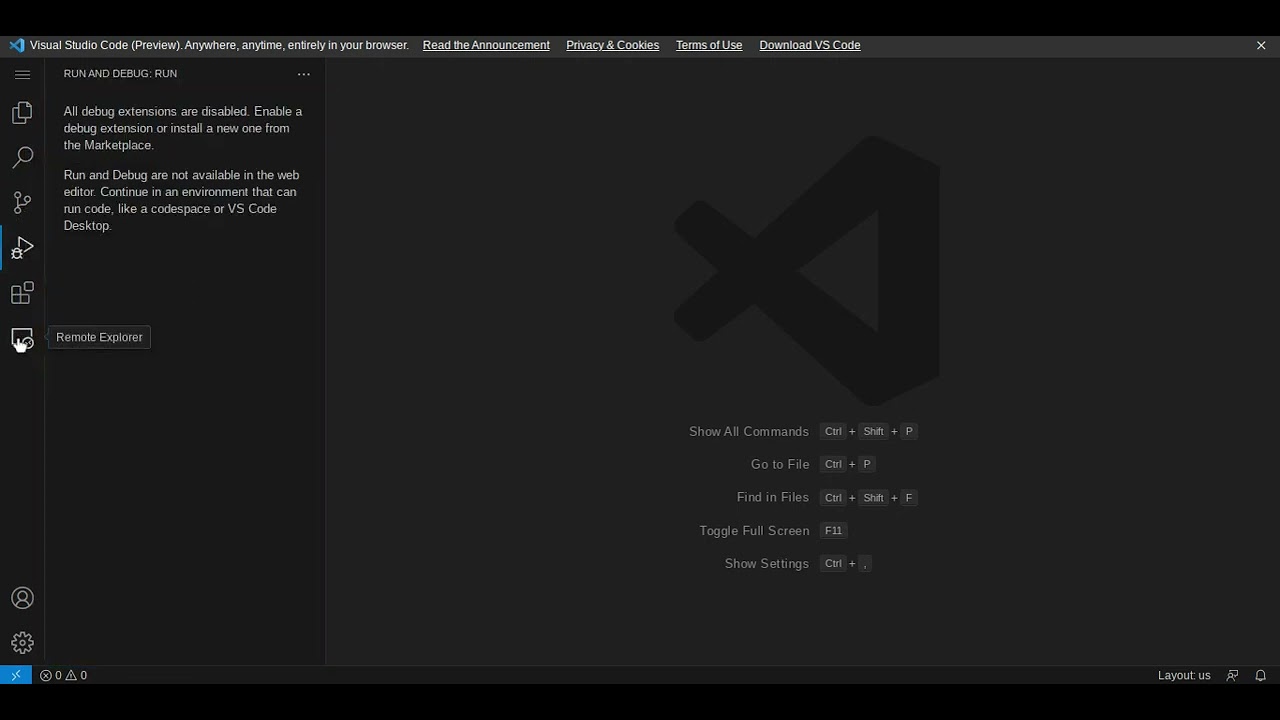This screenshot has height=720, width=1280.
Task: Close the announcement banner
Action: [x=1261, y=45]
